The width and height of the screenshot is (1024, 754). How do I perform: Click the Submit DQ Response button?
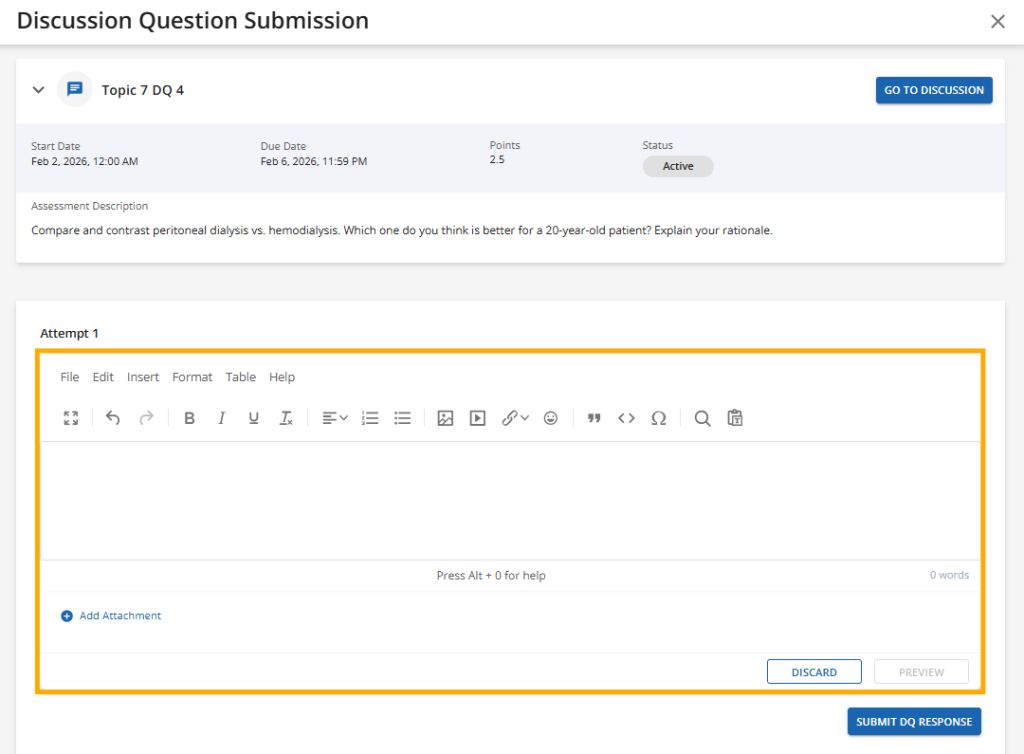914,722
